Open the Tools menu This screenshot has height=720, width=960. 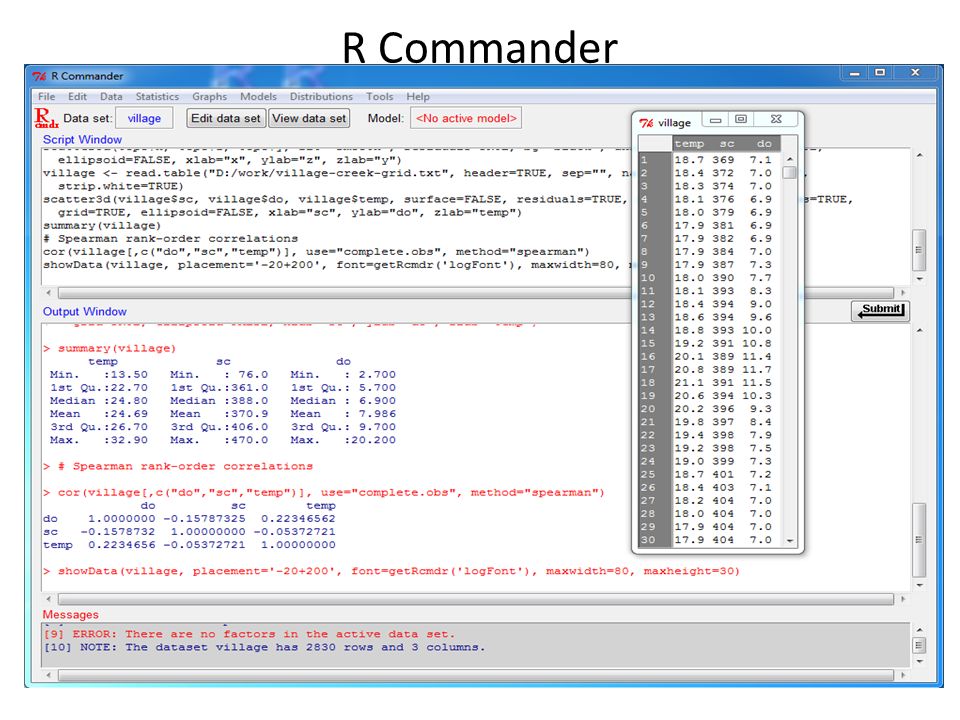pyautogui.click(x=380, y=97)
